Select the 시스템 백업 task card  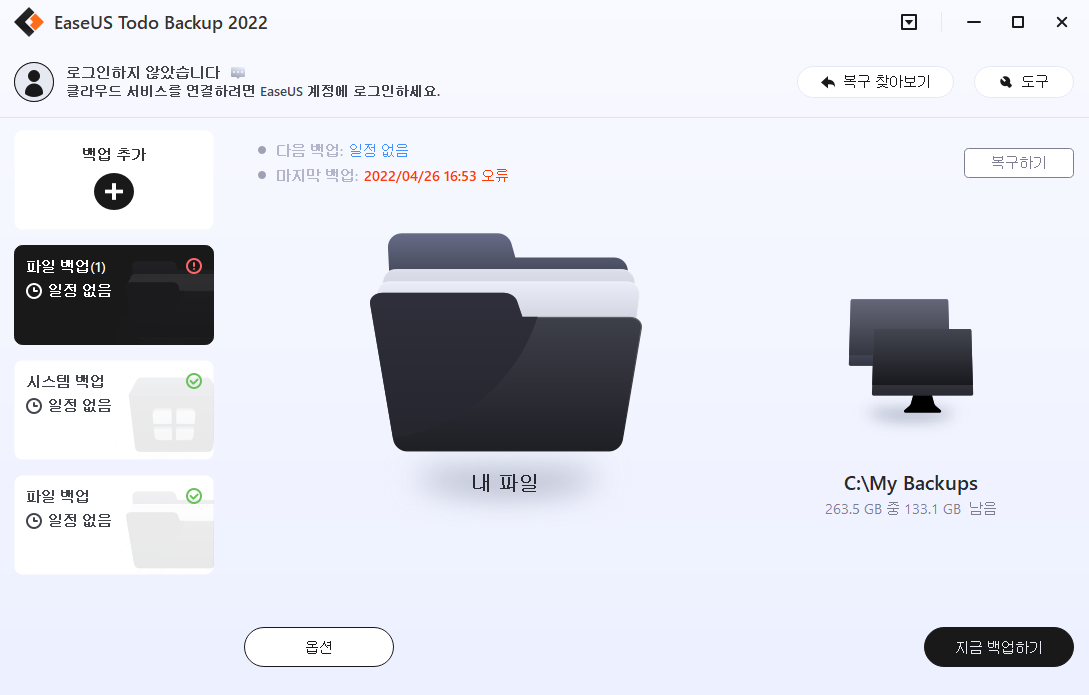[114, 410]
